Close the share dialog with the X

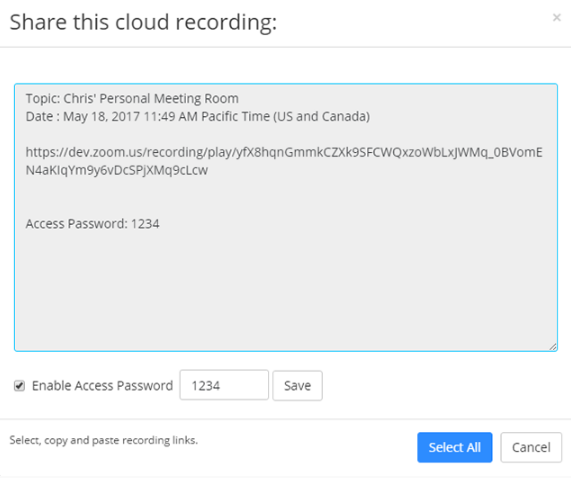[556, 17]
